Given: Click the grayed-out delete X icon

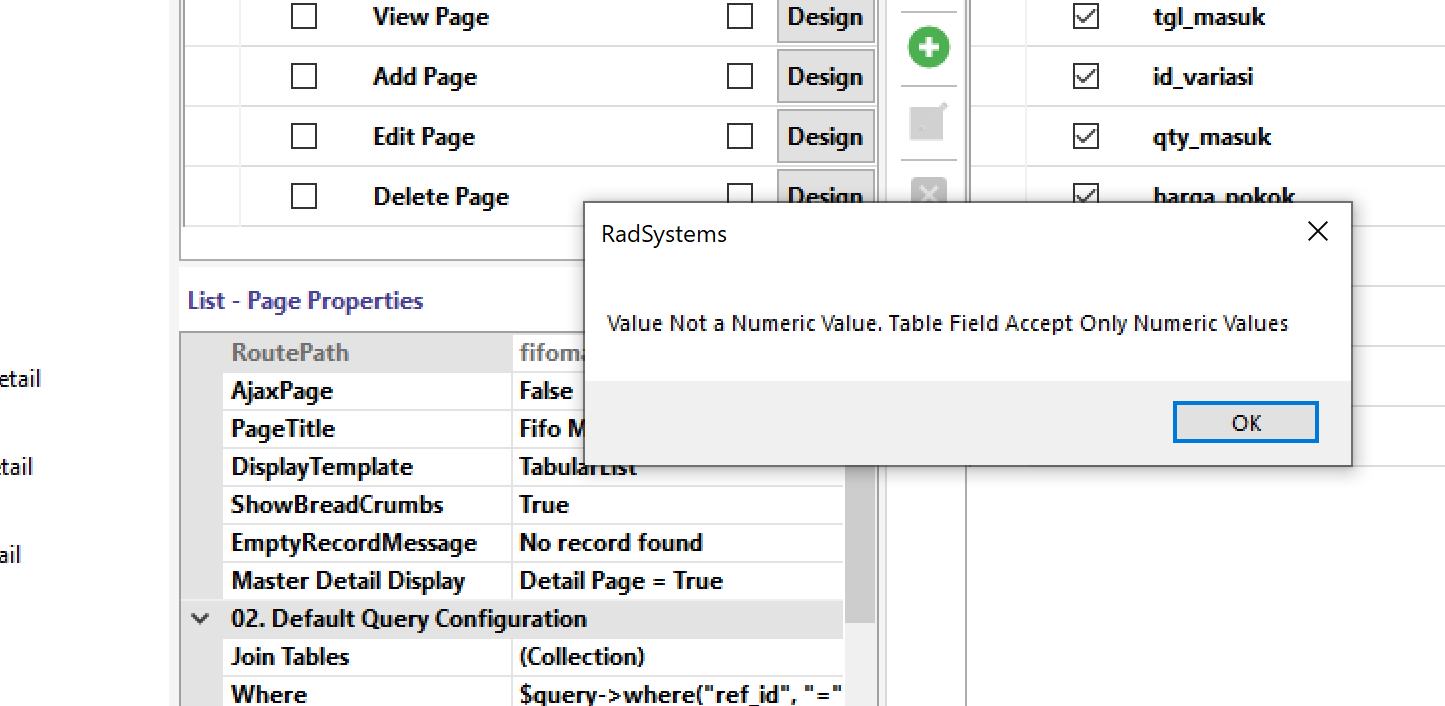Looking at the screenshot, I should point(928,190).
